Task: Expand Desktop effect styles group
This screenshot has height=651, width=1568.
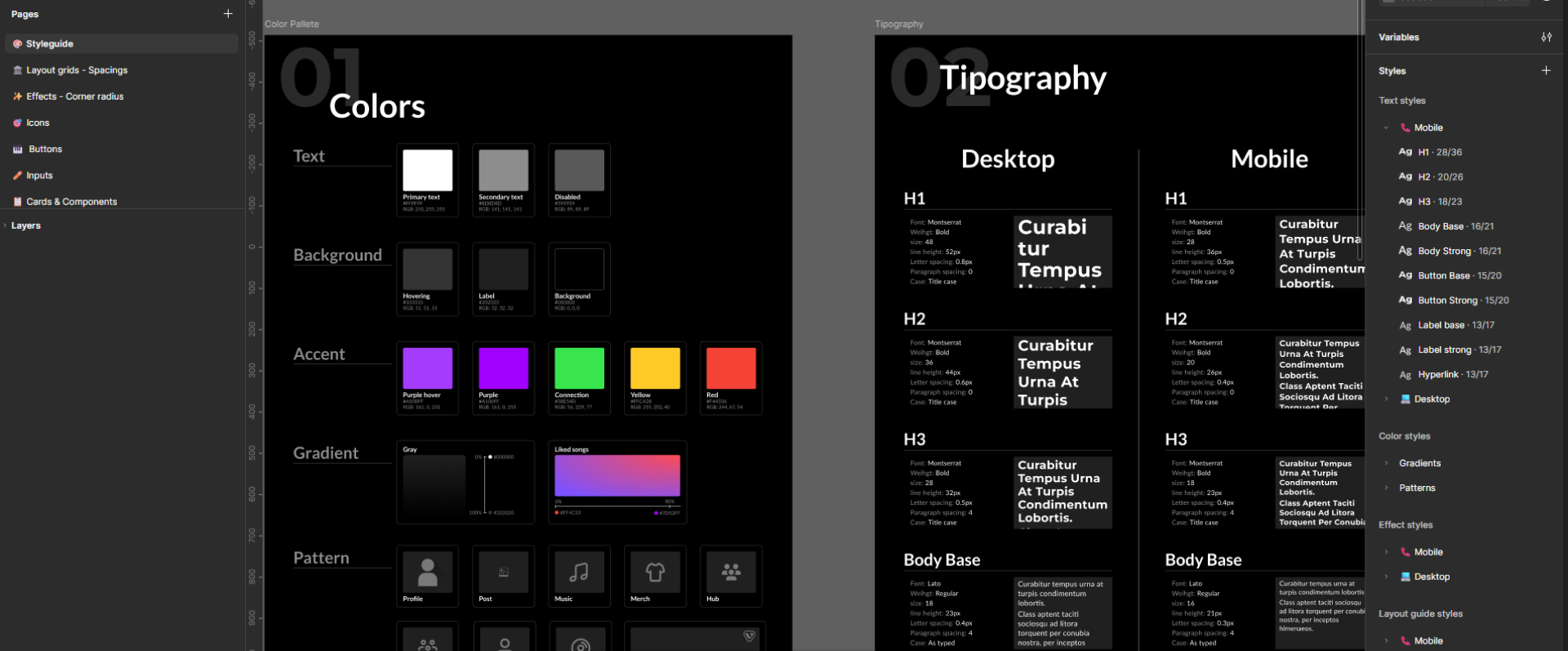Action: pos(1386,577)
